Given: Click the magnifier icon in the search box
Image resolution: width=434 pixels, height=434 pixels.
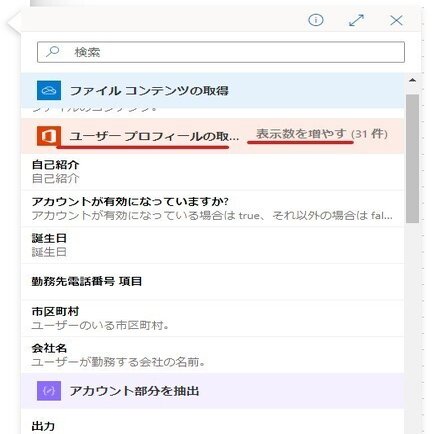Looking at the screenshot, I should 53,52.
